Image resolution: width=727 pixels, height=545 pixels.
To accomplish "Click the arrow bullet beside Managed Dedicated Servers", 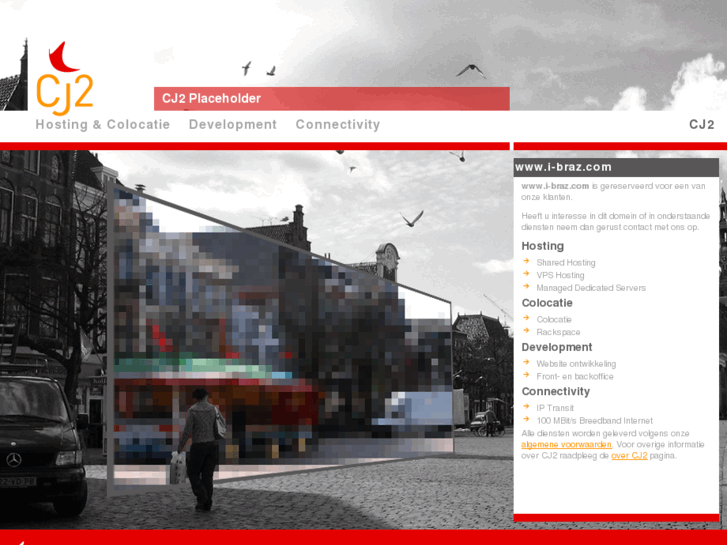I will [526, 286].
